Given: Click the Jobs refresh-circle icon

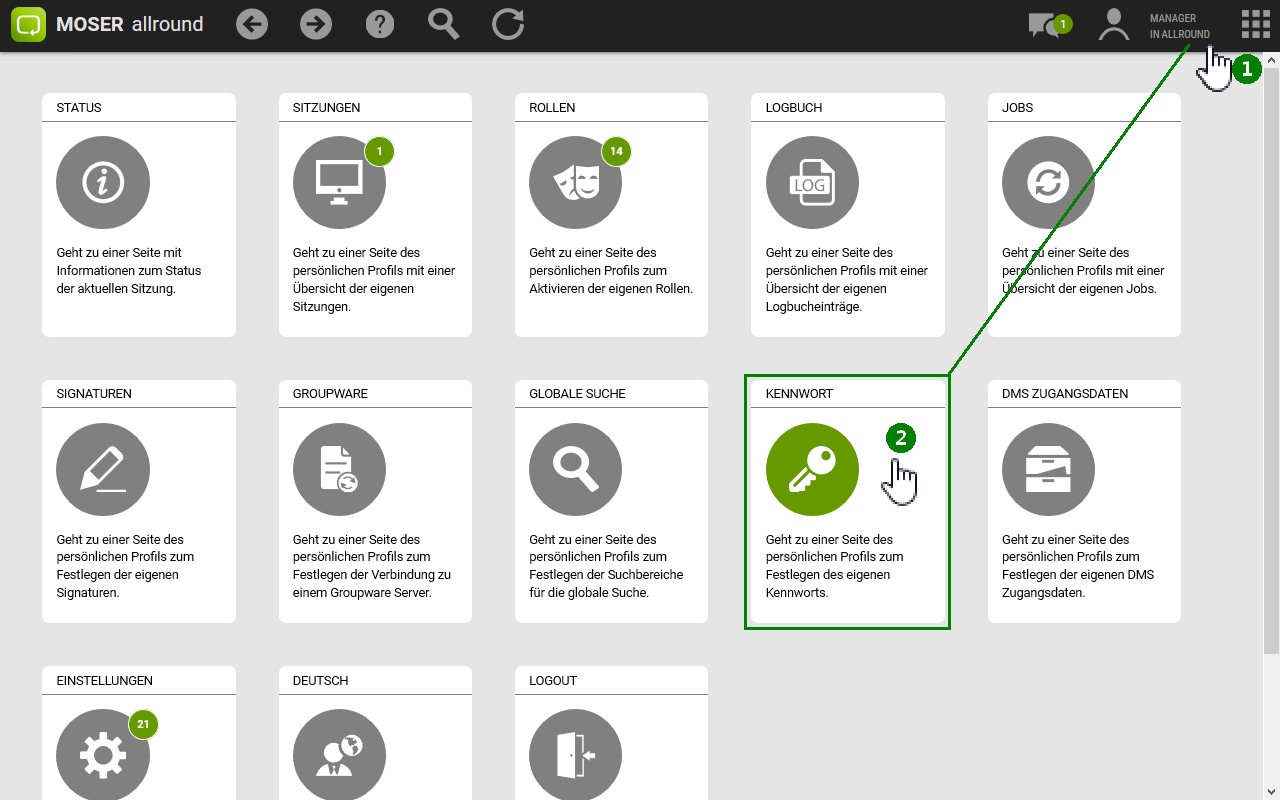Looking at the screenshot, I should (x=1048, y=183).
